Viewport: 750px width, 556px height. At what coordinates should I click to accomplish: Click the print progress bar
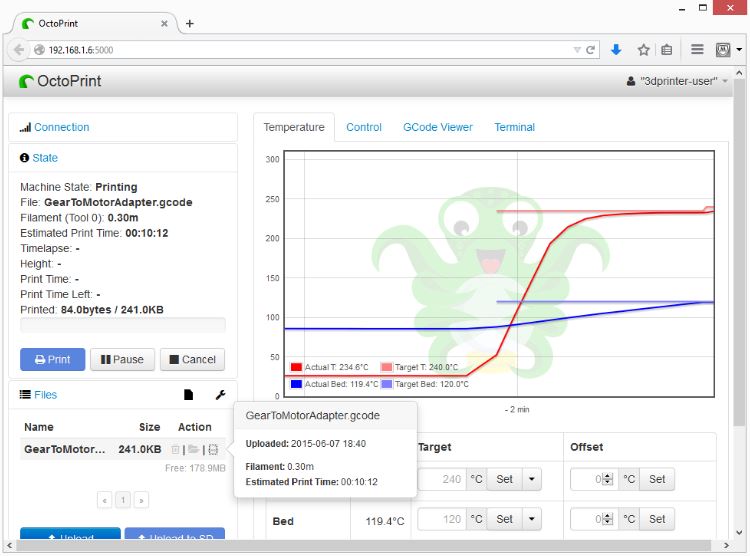(123, 325)
